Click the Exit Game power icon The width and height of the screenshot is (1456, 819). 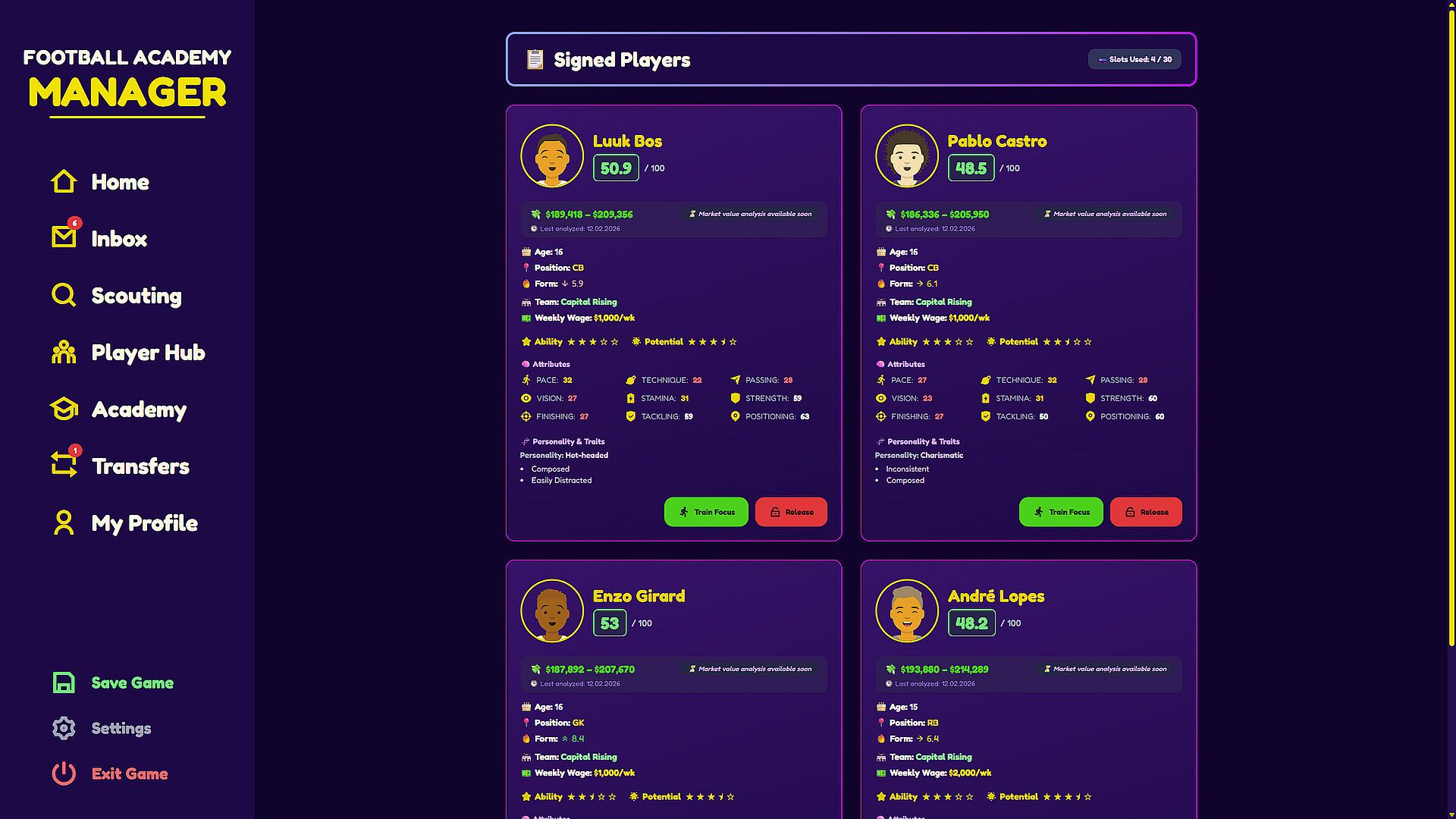pos(64,773)
